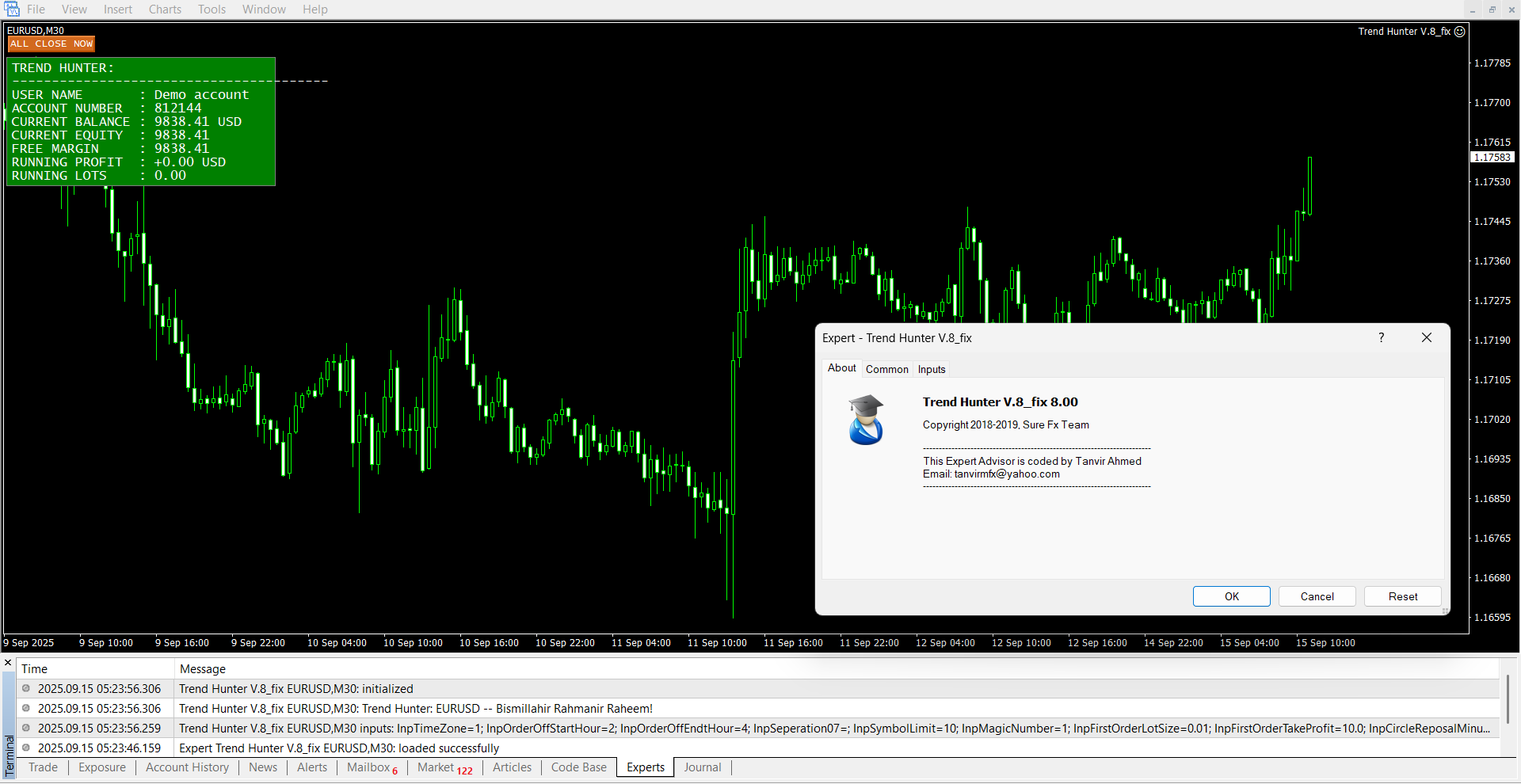The width and height of the screenshot is (1521, 784).
Task: Click the question mark help icon in dialog
Action: coord(1381,338)
